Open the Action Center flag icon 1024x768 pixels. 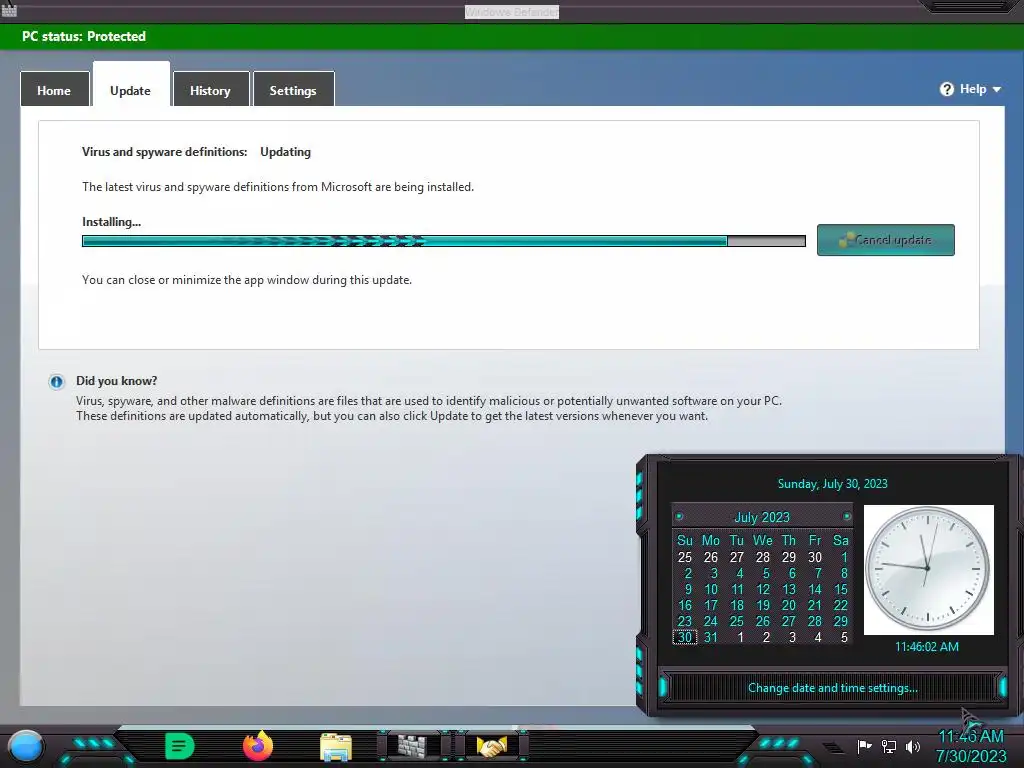pyautogui.click(x=864, y=746)
